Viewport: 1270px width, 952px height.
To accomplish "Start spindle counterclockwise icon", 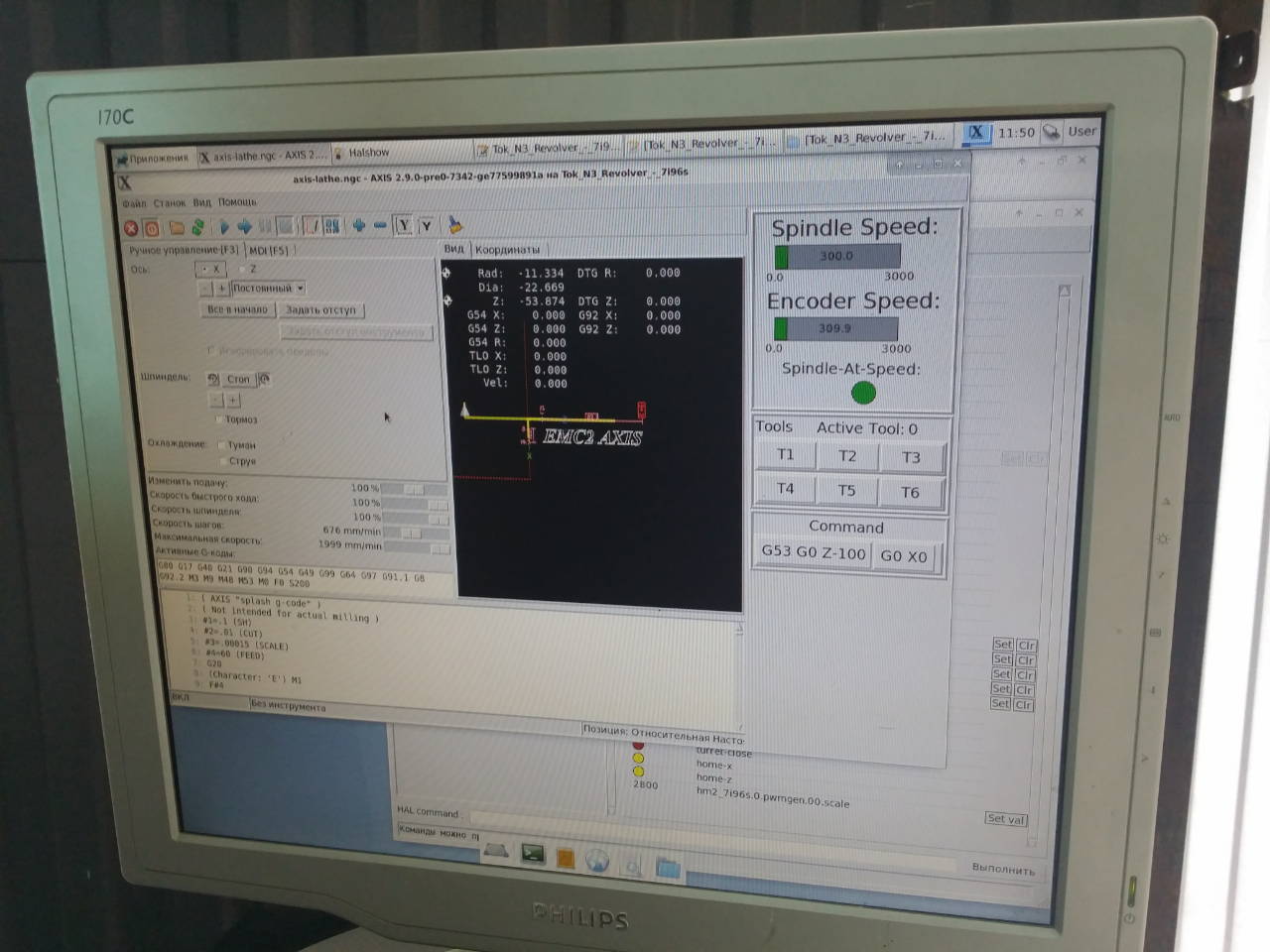I will point(213,379).
